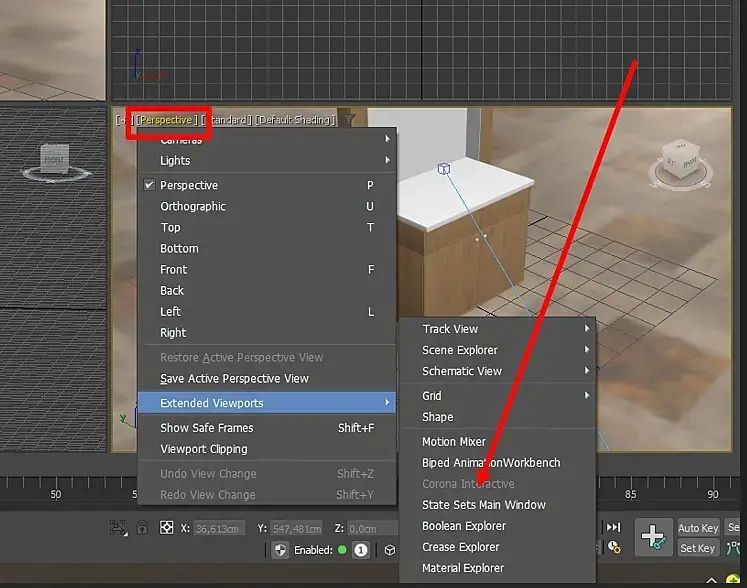Click the cube icon after Enabled indicator
The height and width of the screenshot is (588, 747).
coord(390,550)
